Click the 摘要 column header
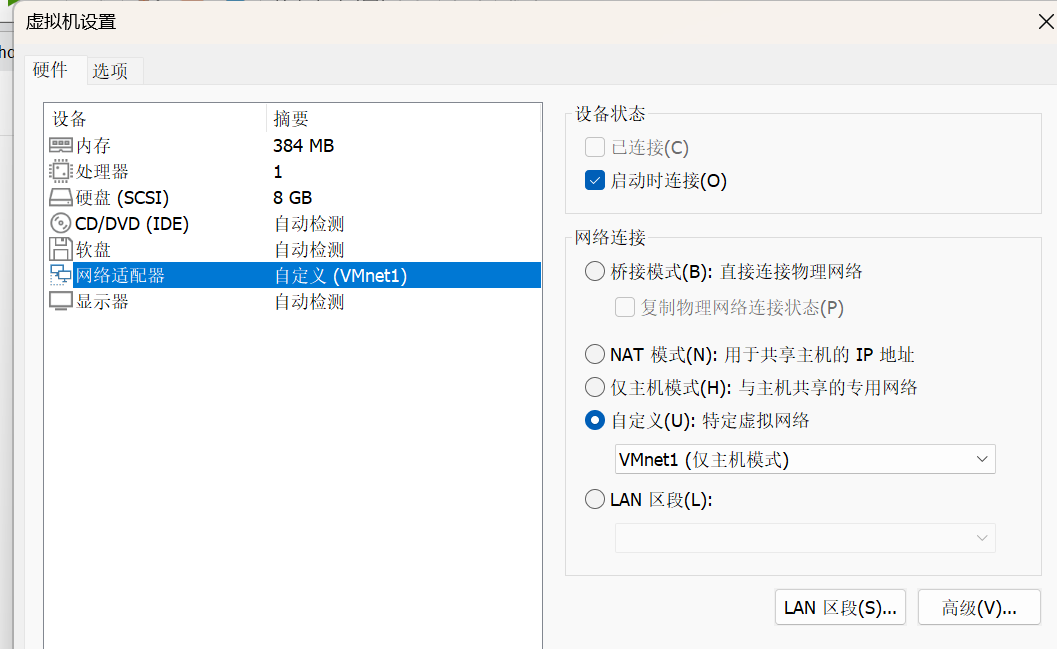The height and width of the screenshot is (649, 1057). point(292,119)
